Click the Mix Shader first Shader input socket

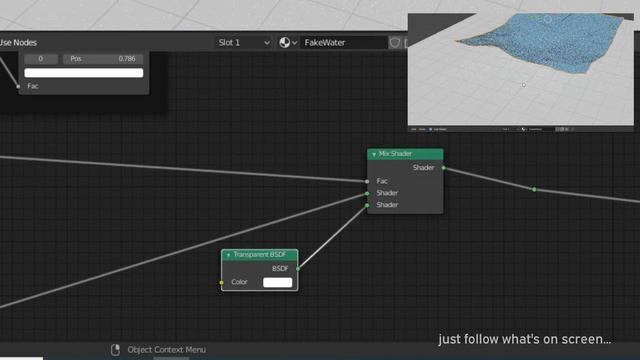(x=367, y=193)
